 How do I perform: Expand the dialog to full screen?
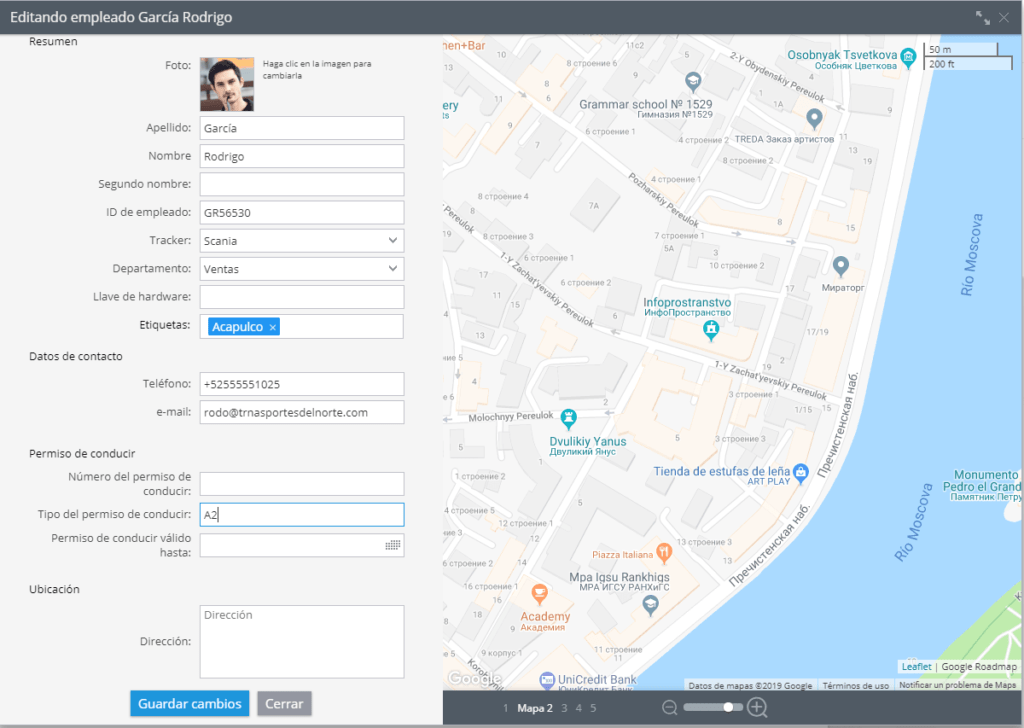(982, 18)
